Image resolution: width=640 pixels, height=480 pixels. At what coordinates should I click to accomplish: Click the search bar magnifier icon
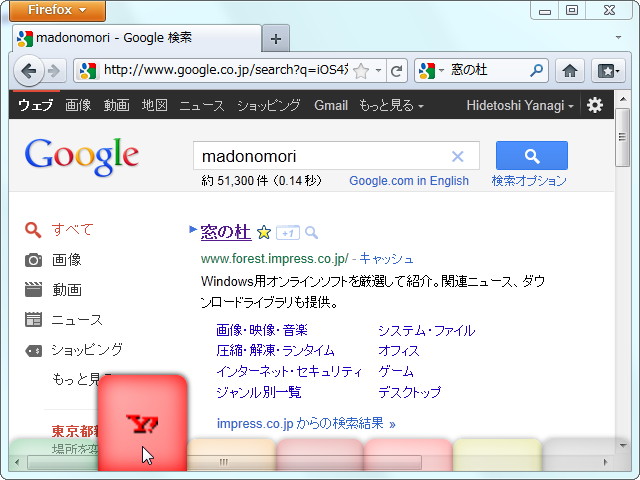536,70
